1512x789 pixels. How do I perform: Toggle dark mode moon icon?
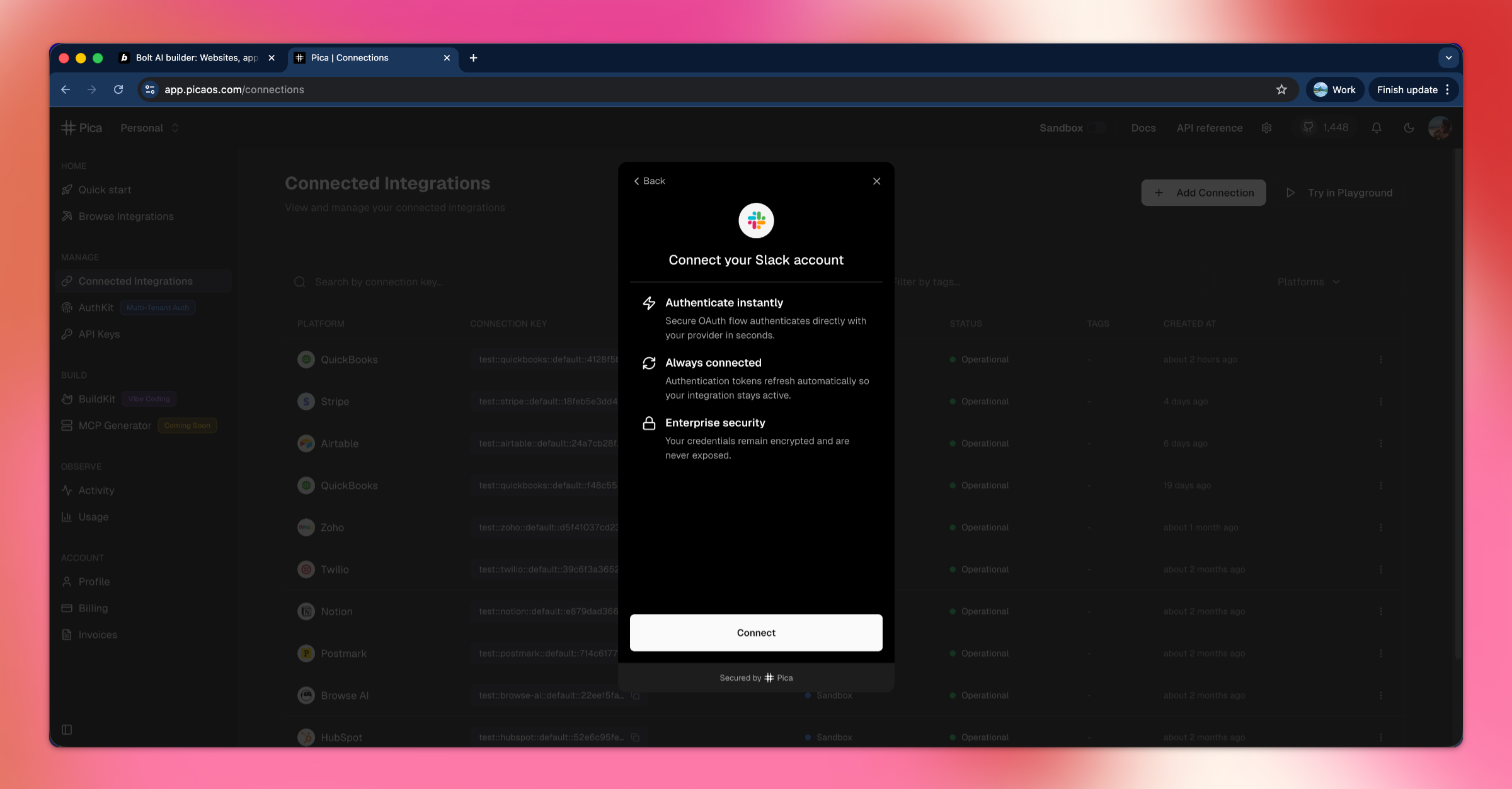(1409, 128)
